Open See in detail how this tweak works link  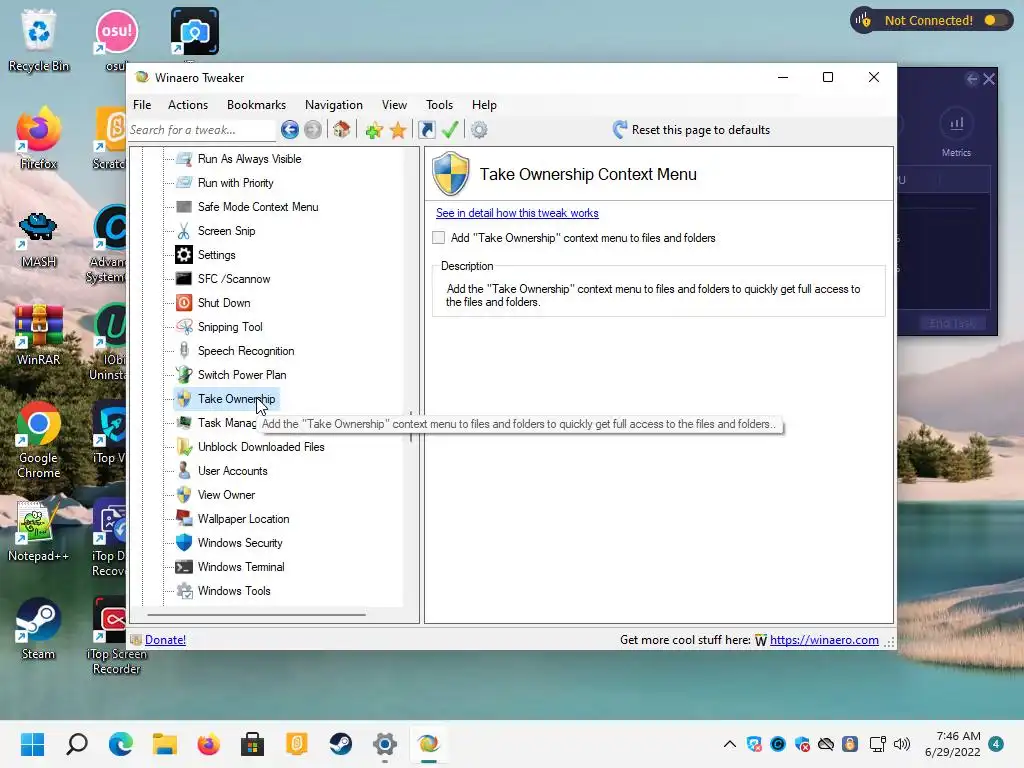pos(517,213)
